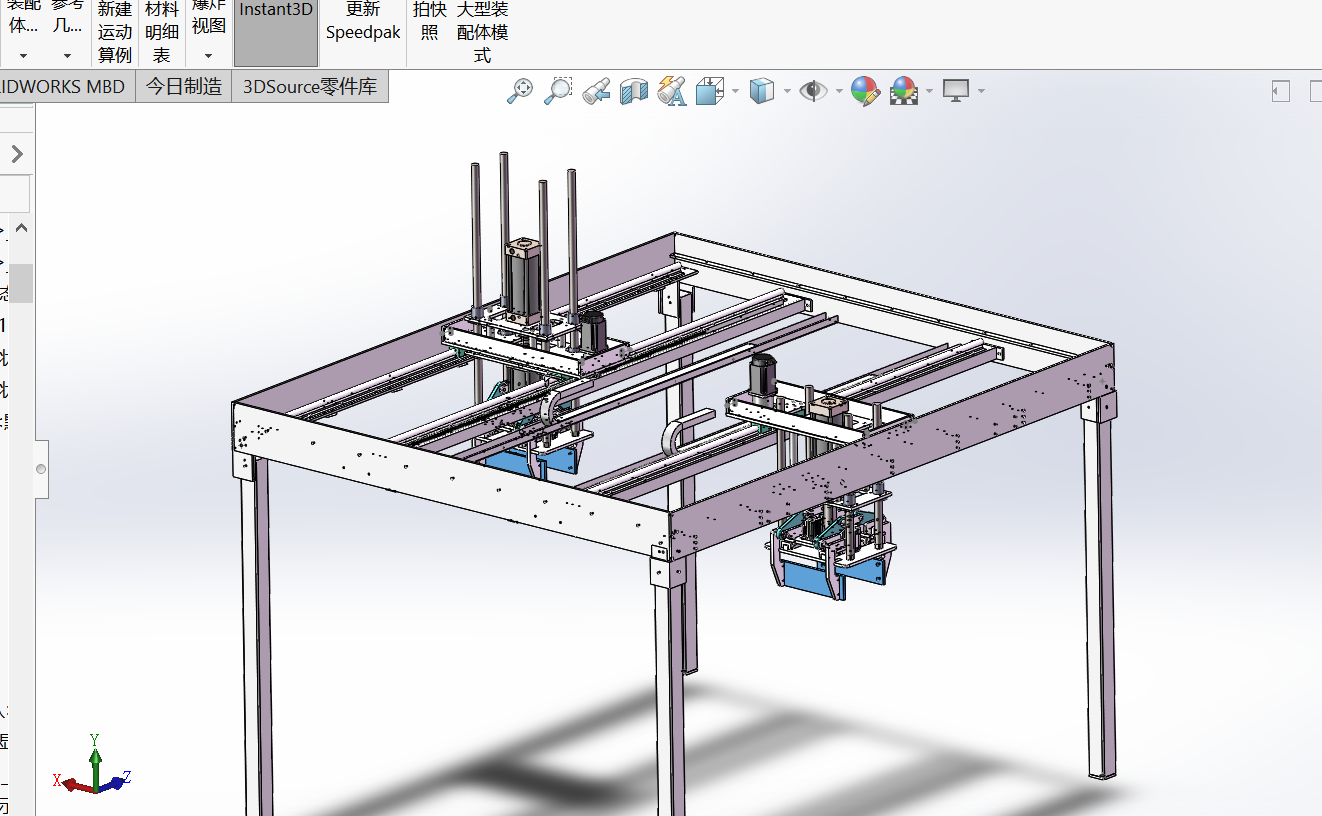This screenshot has height=816, width=1322.
Task: Expand the 爆炸视图 dropdown arrow
Action: 209,56
